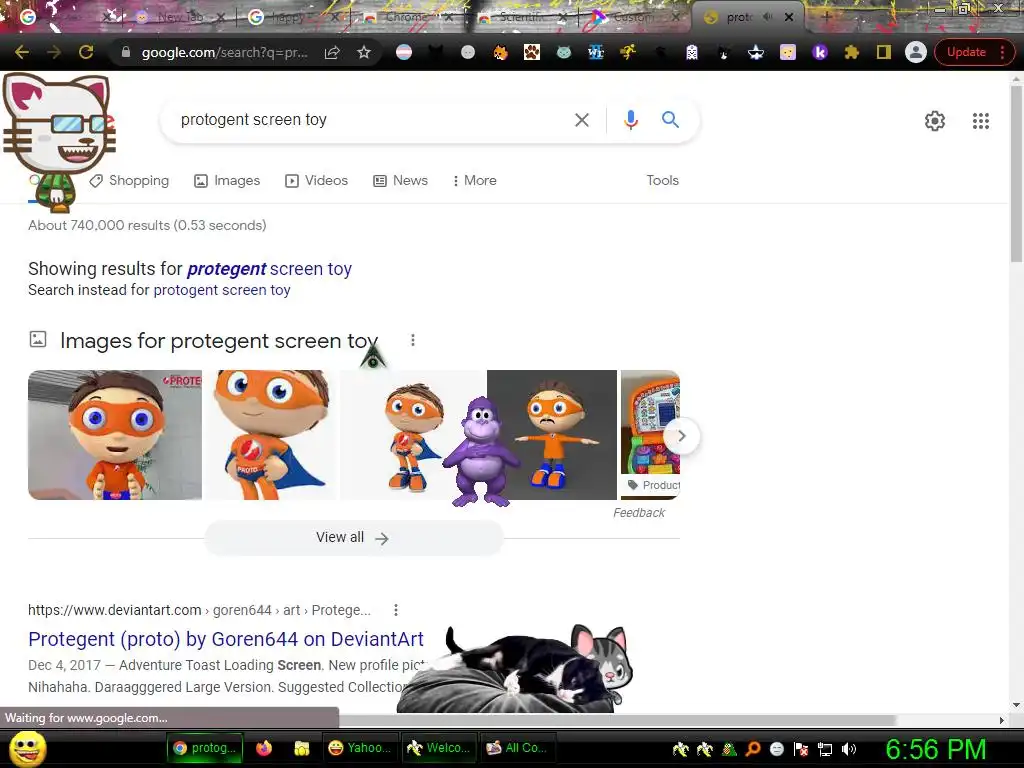Click the Feedback link under images
1024x768 pixels.
(639, 513)
